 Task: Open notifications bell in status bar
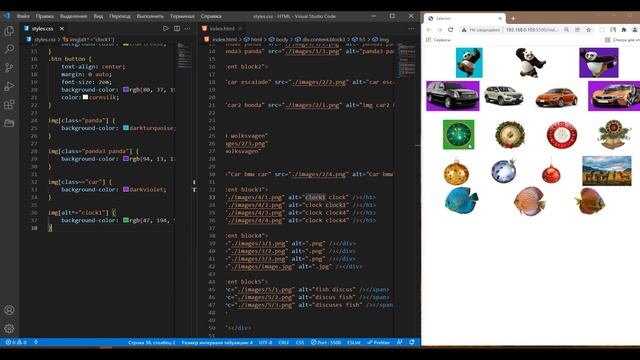412,342
